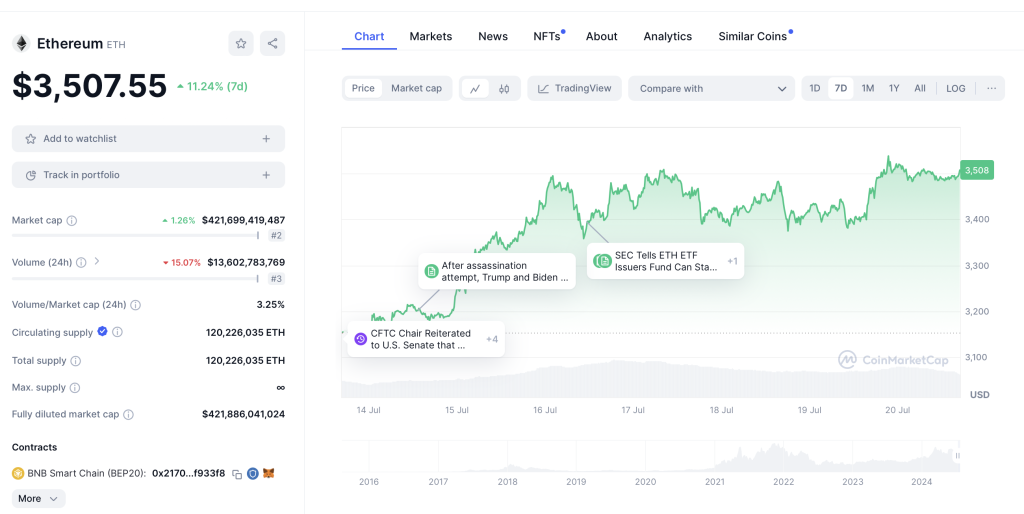Switch to candlestick chart icon
The width and height of the screenshot is (1024, 514).
pos(504,88)
